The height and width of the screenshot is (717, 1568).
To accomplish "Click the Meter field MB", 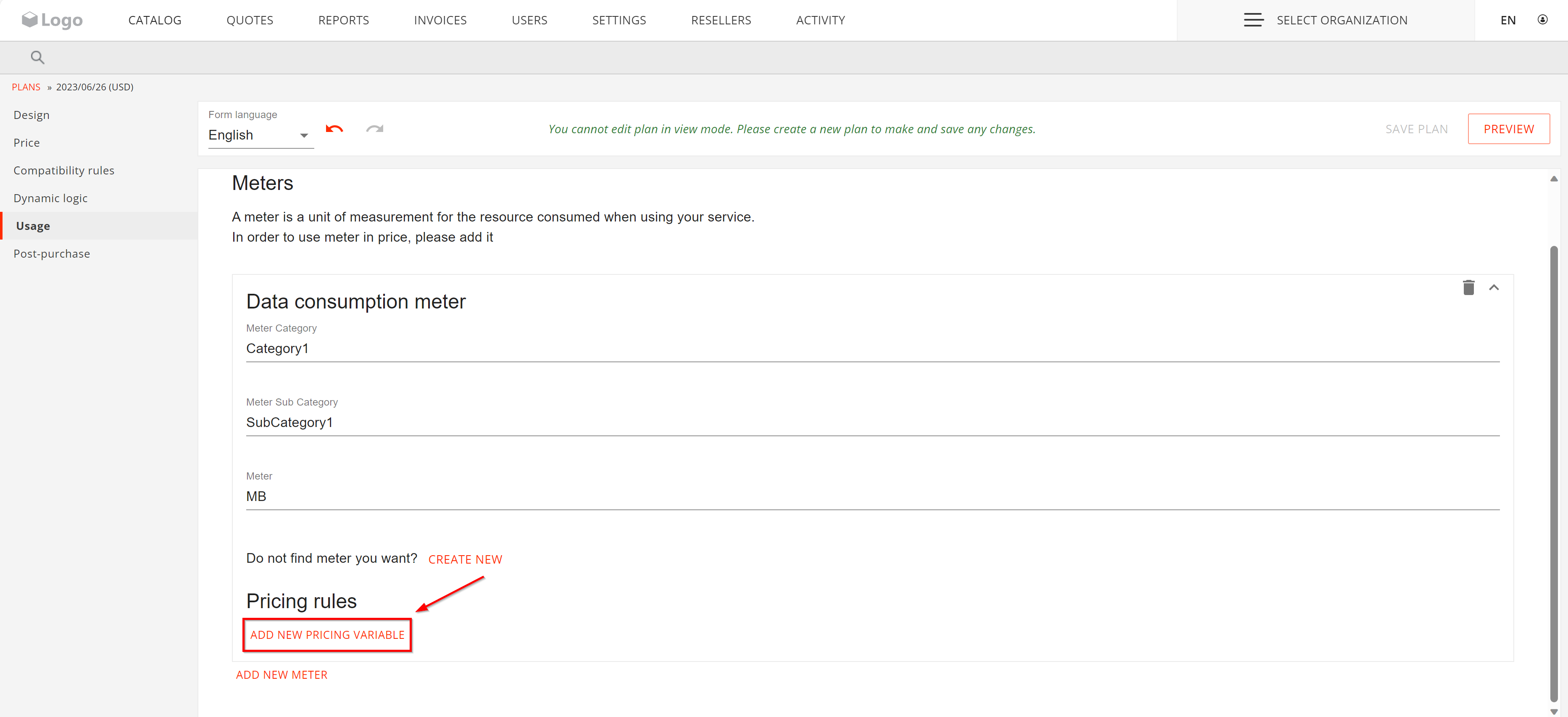I will coord(872,497).
